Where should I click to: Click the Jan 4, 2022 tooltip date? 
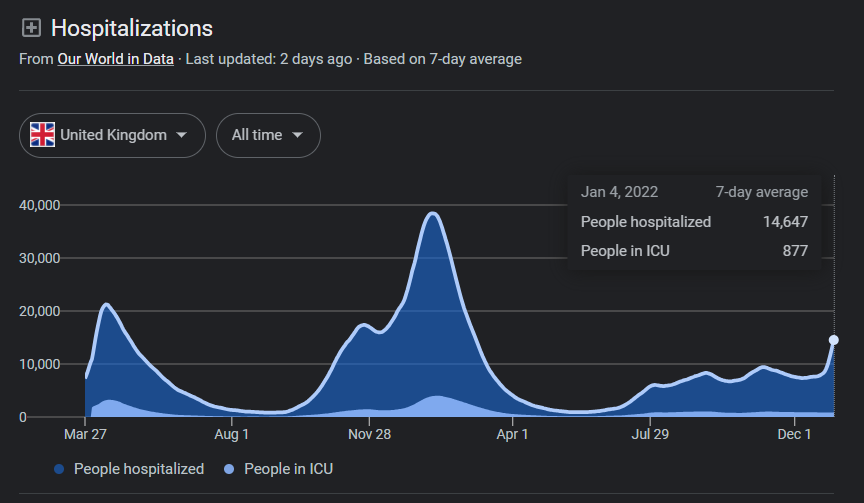coord(619,192)
